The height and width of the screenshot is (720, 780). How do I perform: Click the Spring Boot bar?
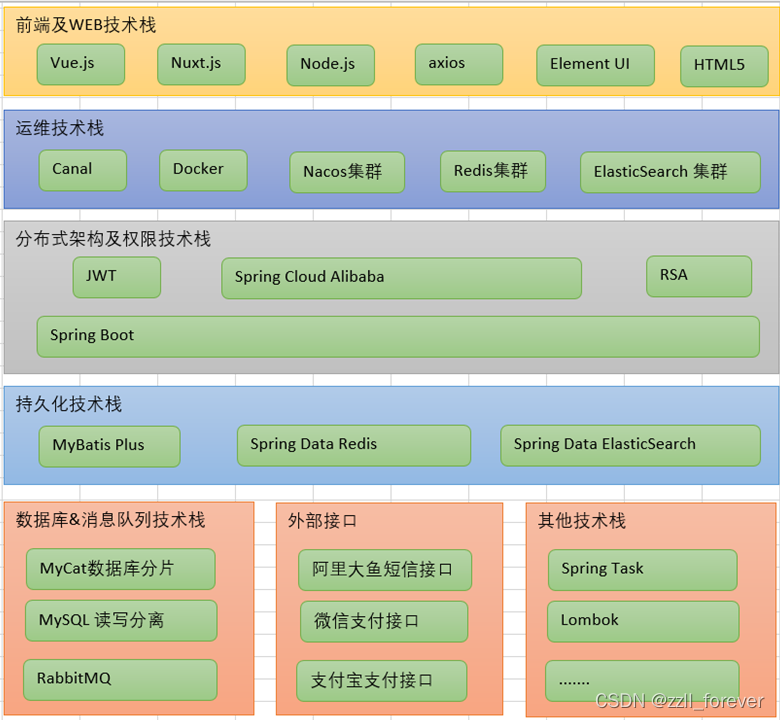(x=398, y=336)
